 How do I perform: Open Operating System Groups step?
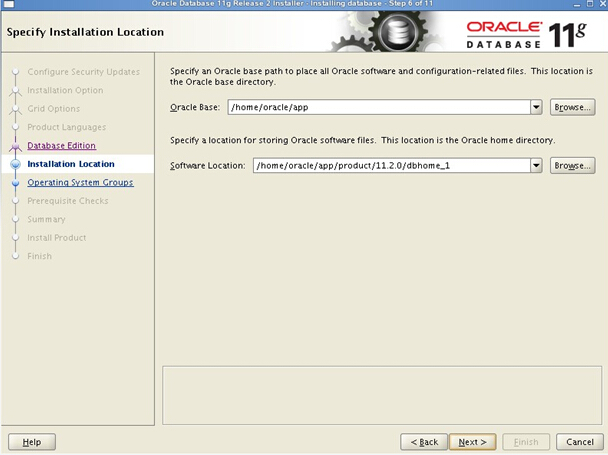point(80,183)
